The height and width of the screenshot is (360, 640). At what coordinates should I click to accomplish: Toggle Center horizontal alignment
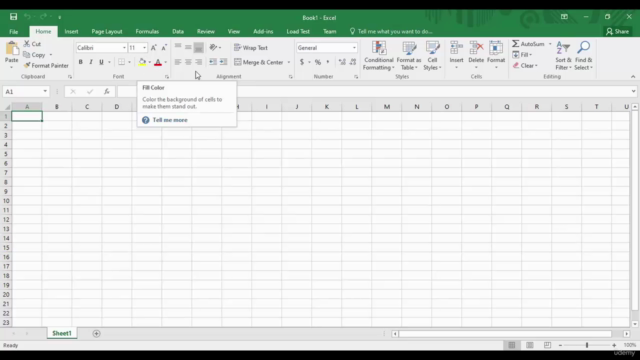188,62
